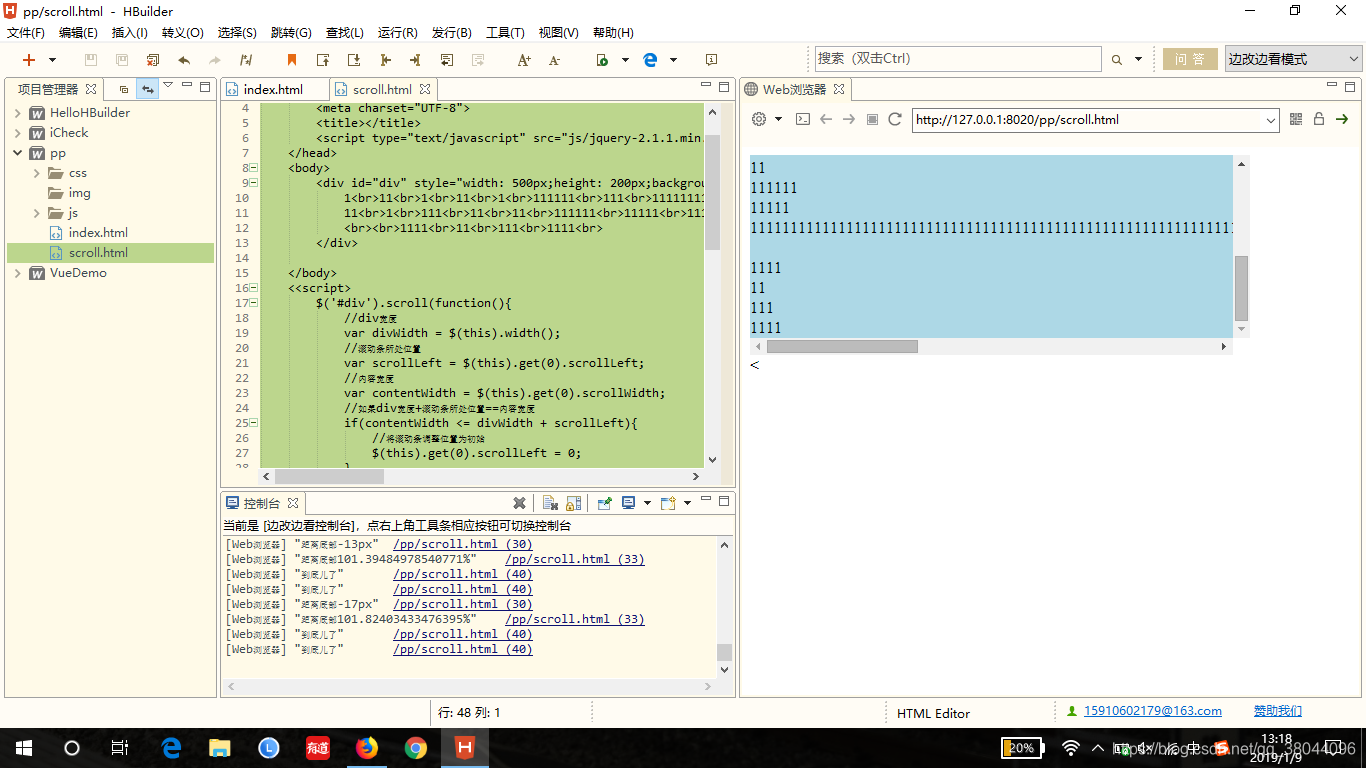Collapse the code fold marker at line 8
The width and height of the screenshot is (1366, 768).
(x=254, y=168)
